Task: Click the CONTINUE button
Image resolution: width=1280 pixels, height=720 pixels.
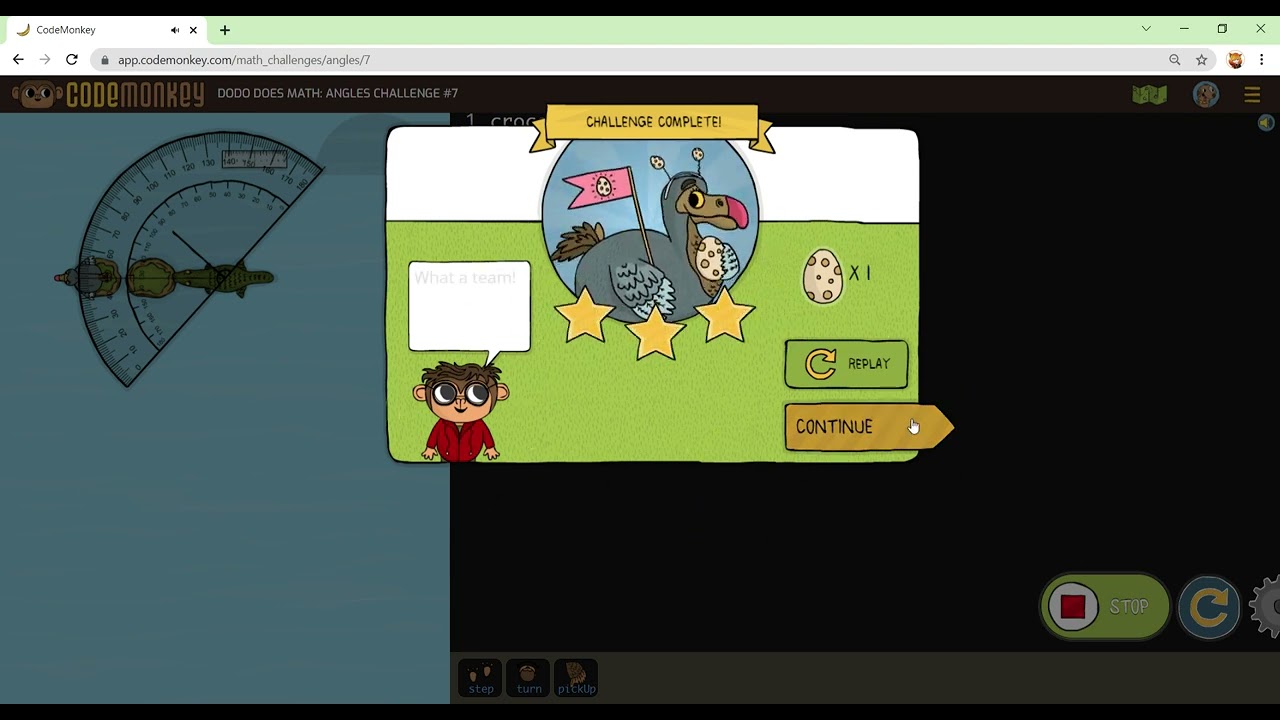Action: point(868,427)
